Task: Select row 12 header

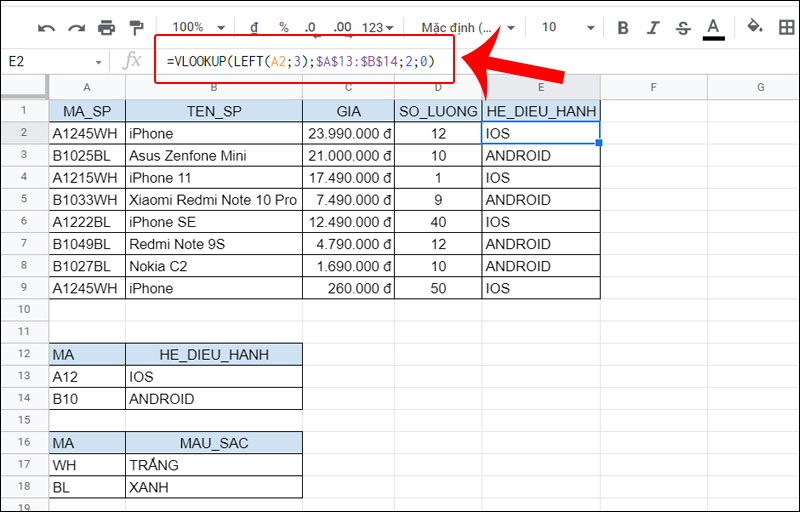Action: [24, 354]
